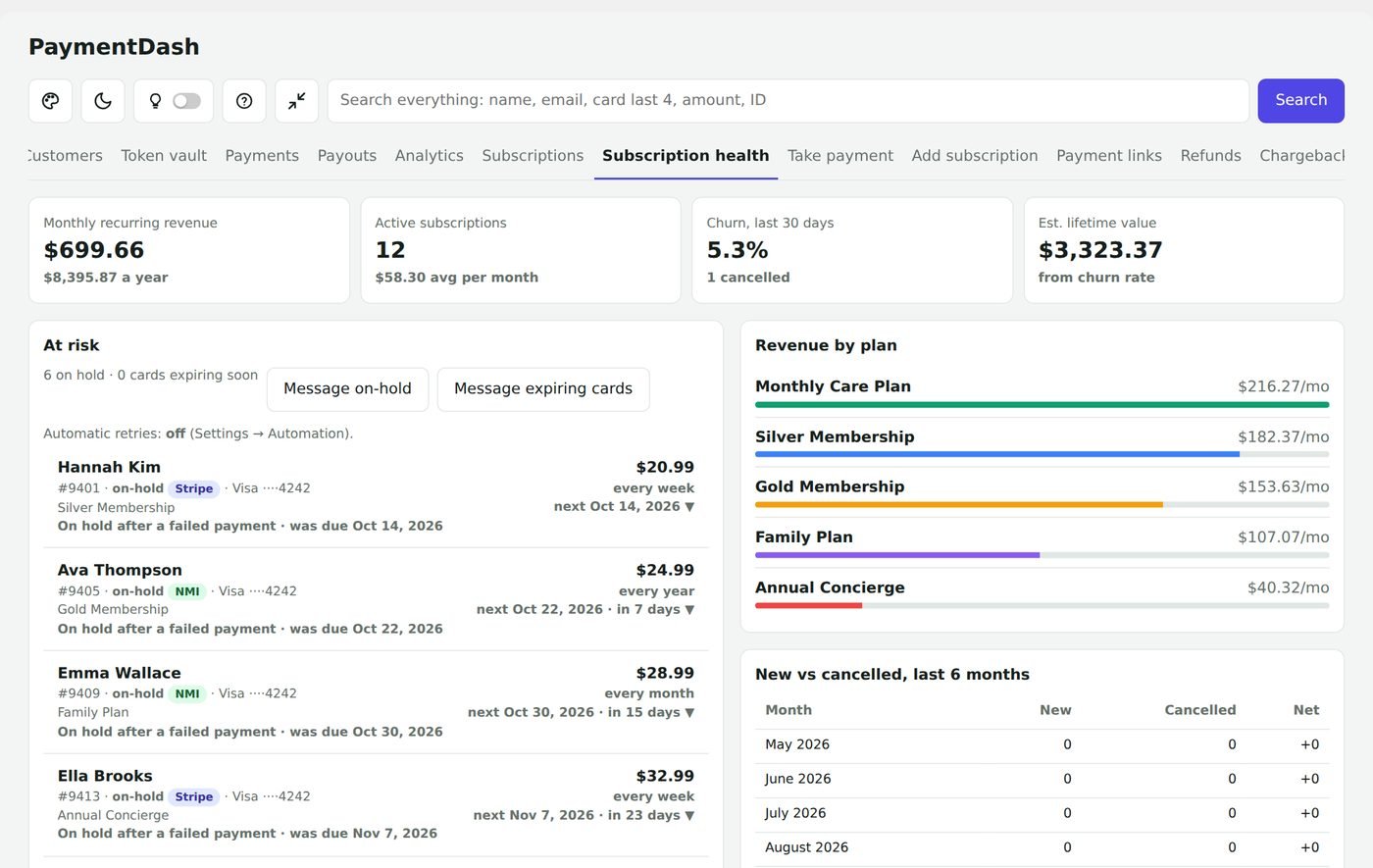Click the $3,323.37 lifetime value figure
The image size is (1373, 868).
1100,251
